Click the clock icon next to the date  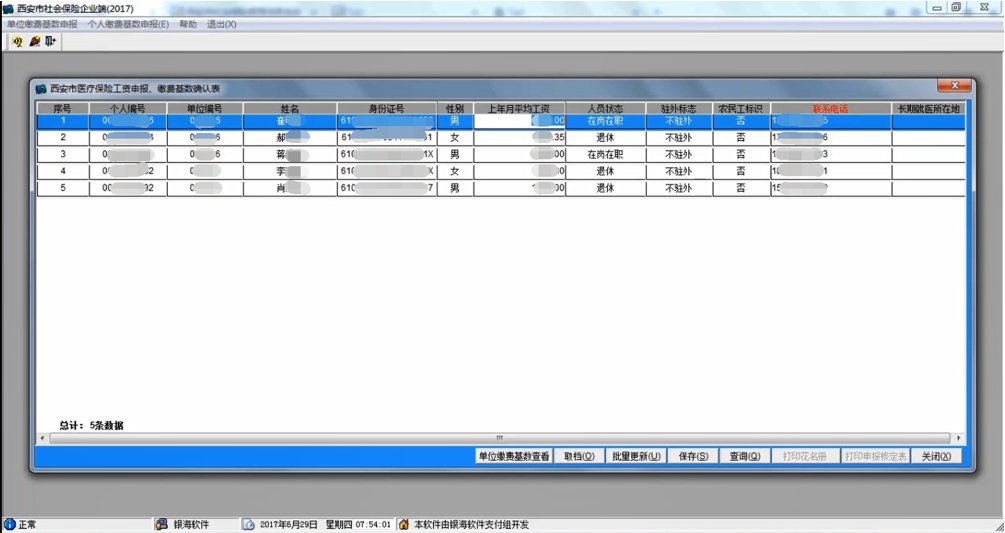248,524
